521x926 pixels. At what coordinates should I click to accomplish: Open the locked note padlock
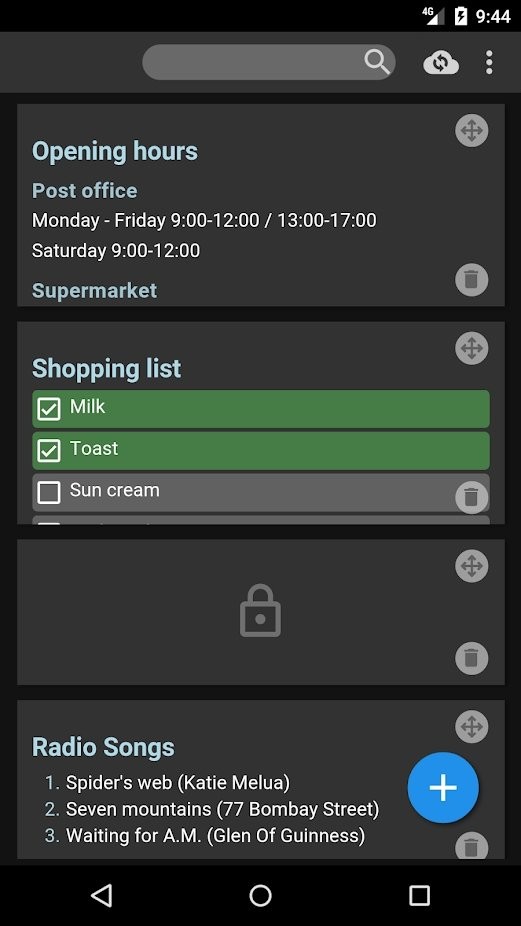[260, 611]
